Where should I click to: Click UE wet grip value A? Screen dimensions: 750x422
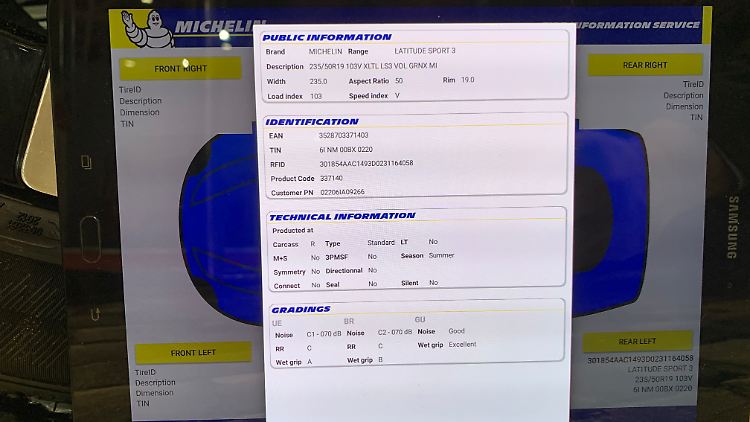coord(309,362)
